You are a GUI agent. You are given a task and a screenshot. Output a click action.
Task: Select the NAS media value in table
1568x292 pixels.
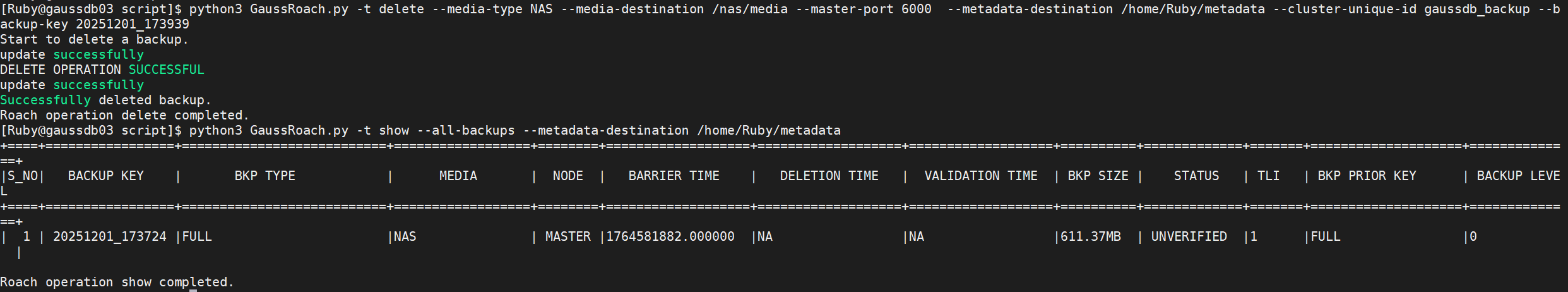click(405, 236)
